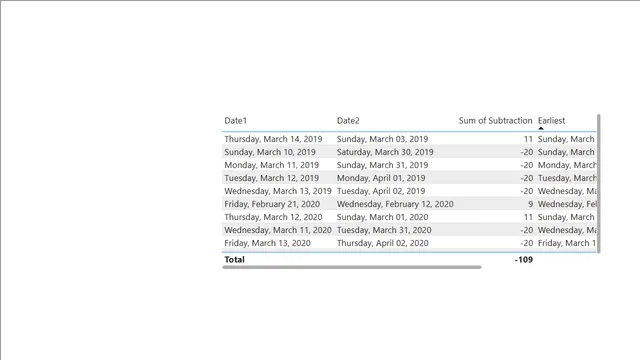Viewport: 640px width, 360px height.
Task: Select the Wednesday, March 13, 2019 cell
Action: pyautogui.click(x=278, y=191)
